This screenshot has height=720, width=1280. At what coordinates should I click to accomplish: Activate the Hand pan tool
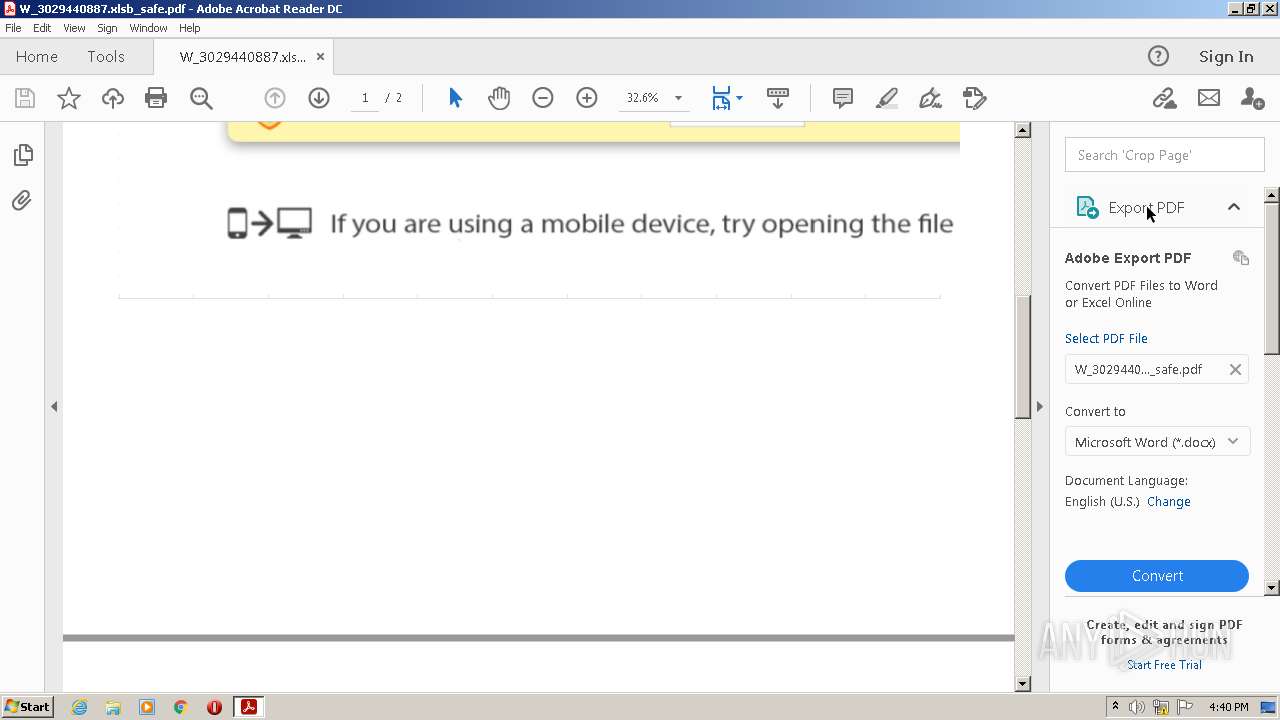click(x=499, y=98)
